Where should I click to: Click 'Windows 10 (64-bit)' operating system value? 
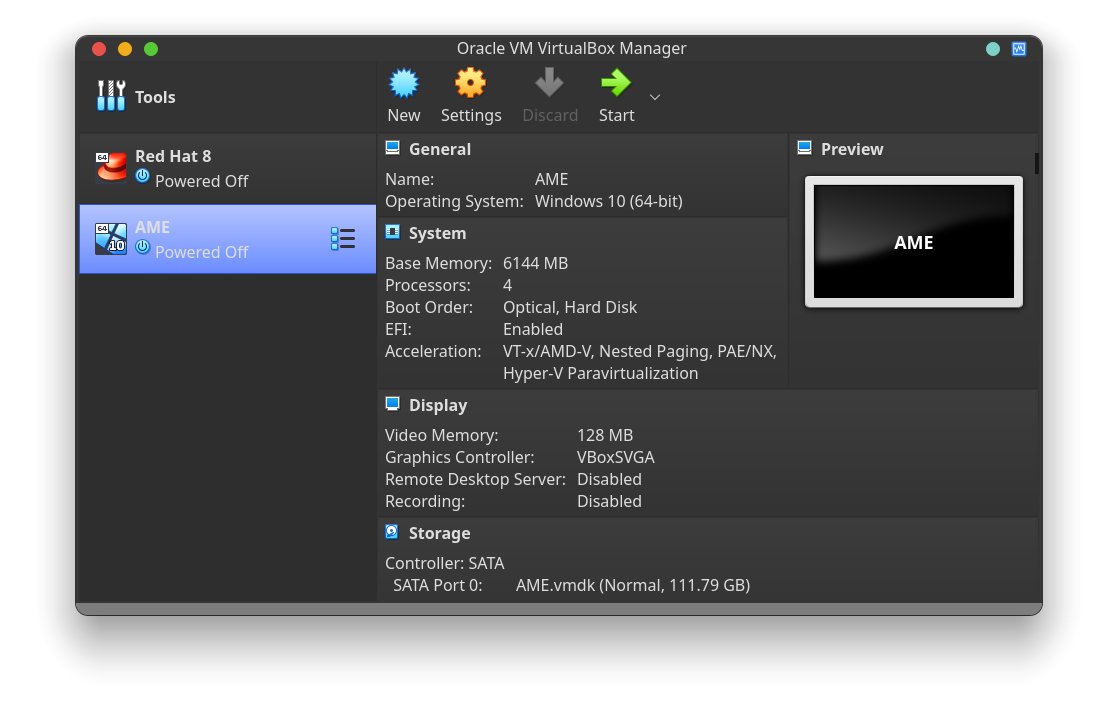pyautogui.click(x=609, y=201)
